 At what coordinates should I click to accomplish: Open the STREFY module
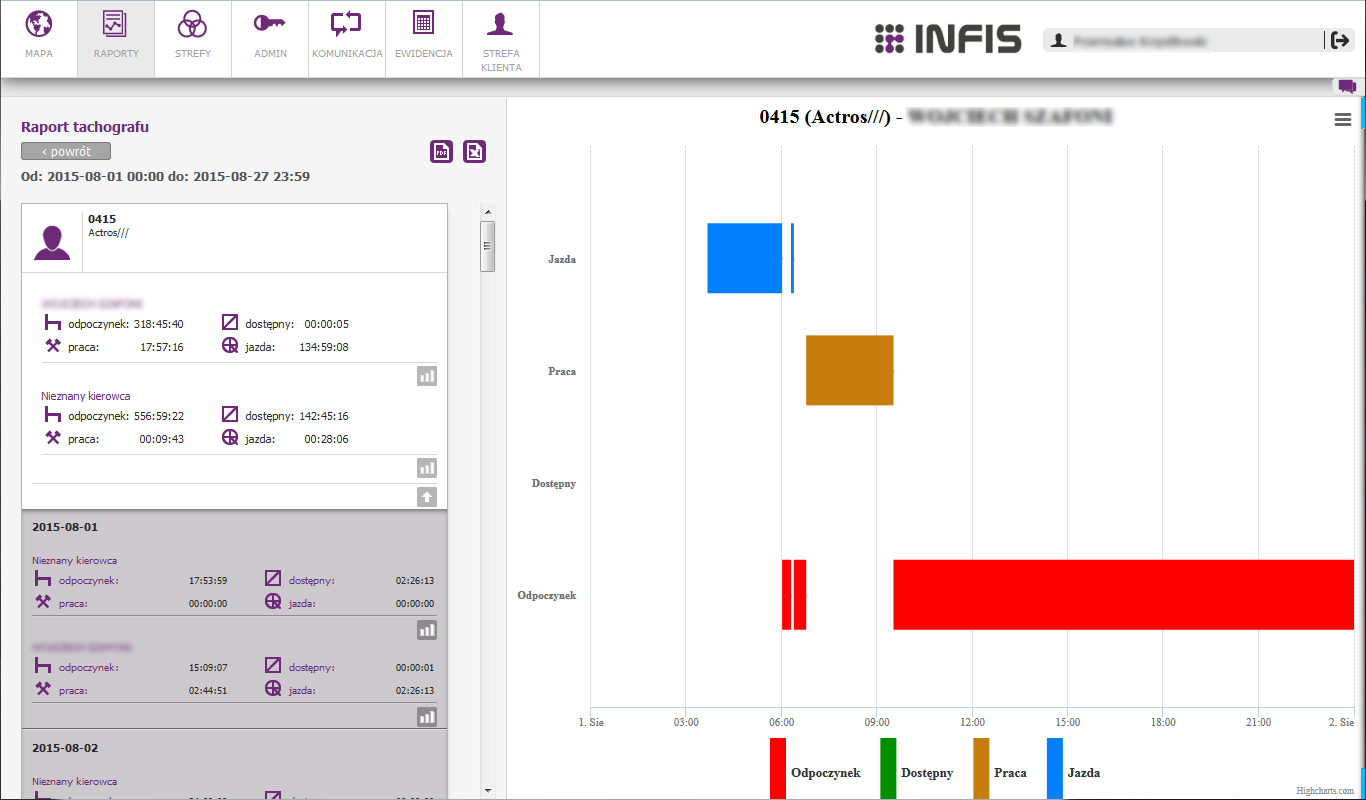pos(193,38)
